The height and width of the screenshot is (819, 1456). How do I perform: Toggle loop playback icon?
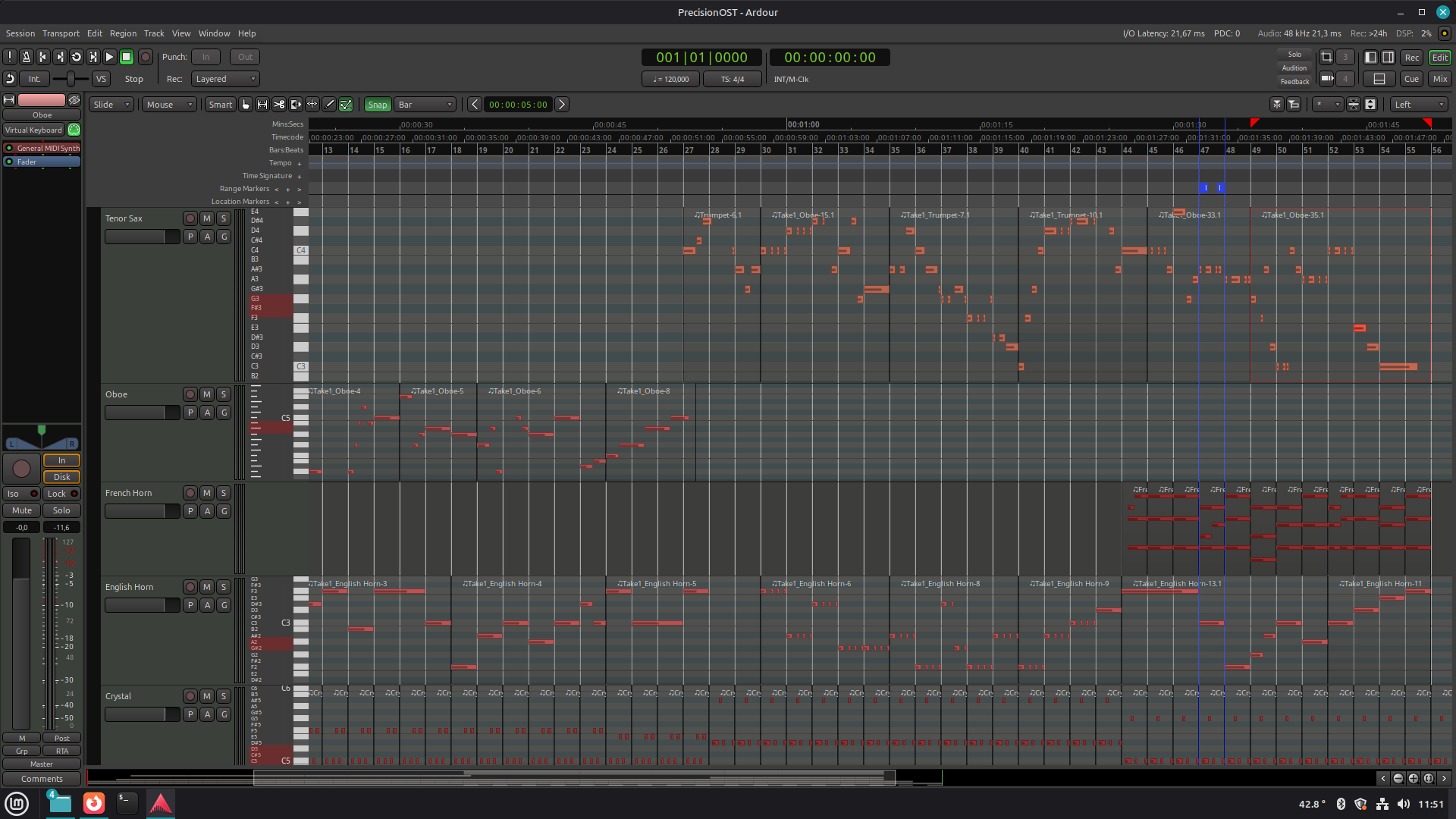77,57
